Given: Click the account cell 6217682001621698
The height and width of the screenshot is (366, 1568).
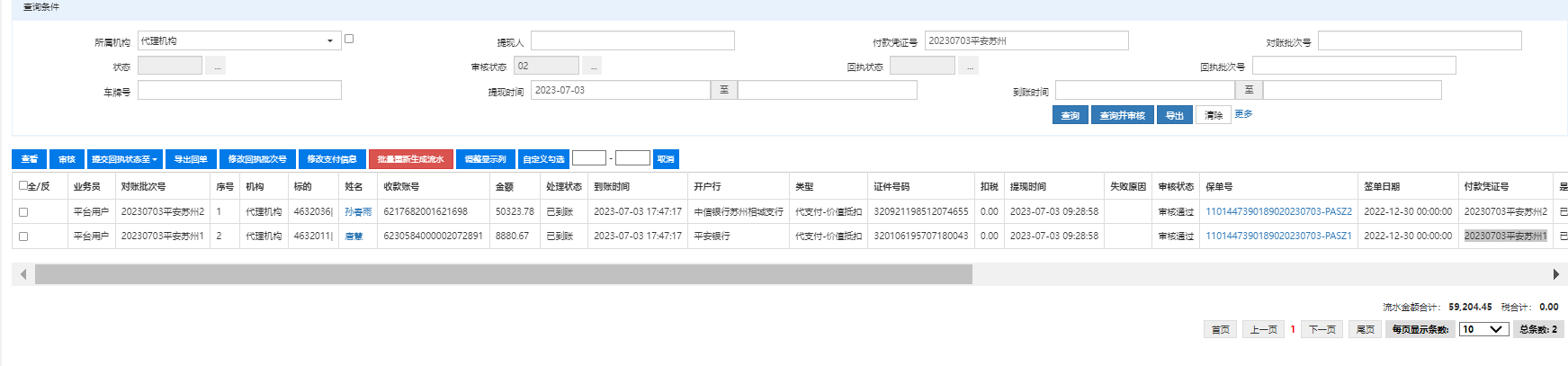Looking at the screenshot, I should click(434, 212).
